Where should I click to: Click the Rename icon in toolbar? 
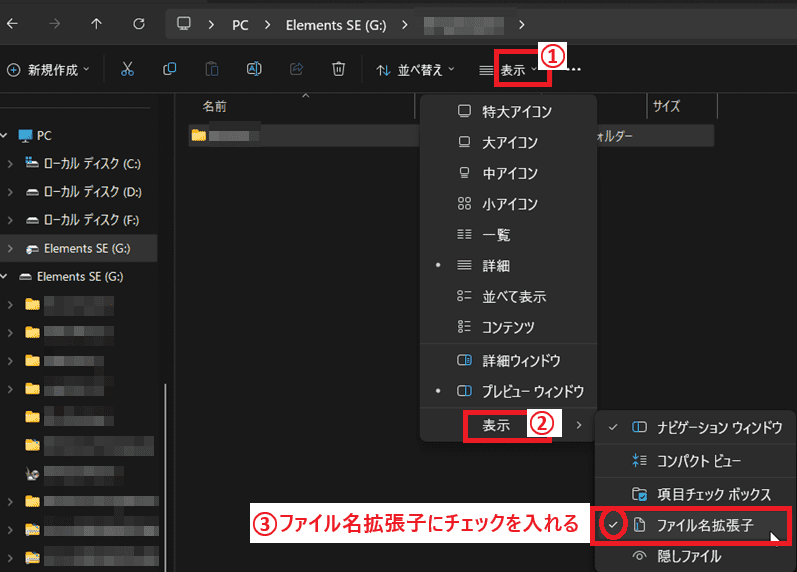254,69
